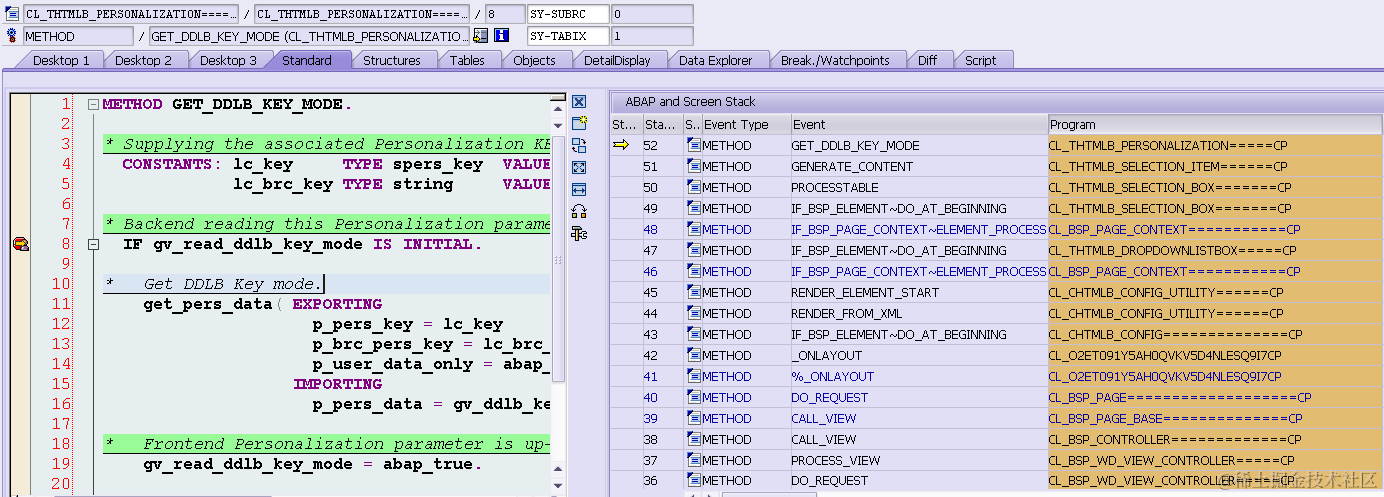Screen dimensions: 1384x497
Task: Click the RENDER_FROM_XML event cell
Action: [918, 313]
